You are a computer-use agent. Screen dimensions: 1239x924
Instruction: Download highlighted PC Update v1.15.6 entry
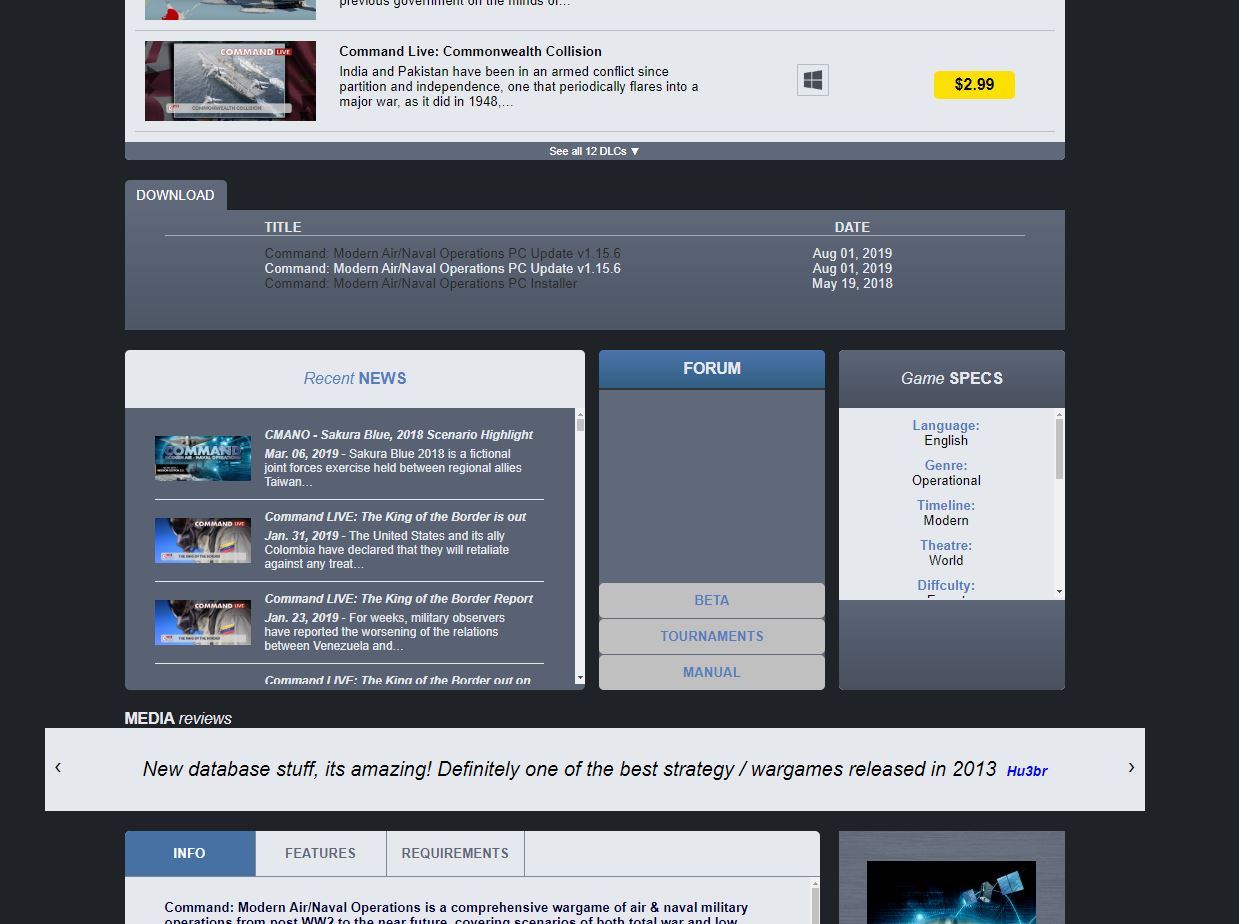click(x=442, y=268)
